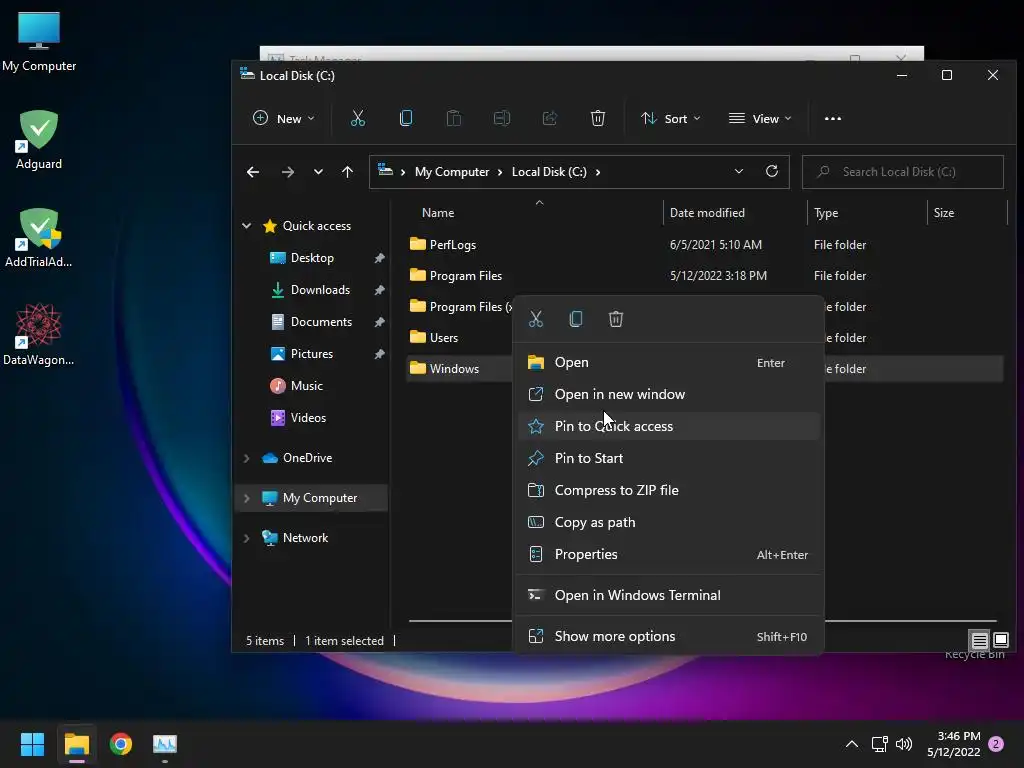This screenshot has height=768, width=1024.
Task: Open Properties from the context menu
Action: click(668, 554)
